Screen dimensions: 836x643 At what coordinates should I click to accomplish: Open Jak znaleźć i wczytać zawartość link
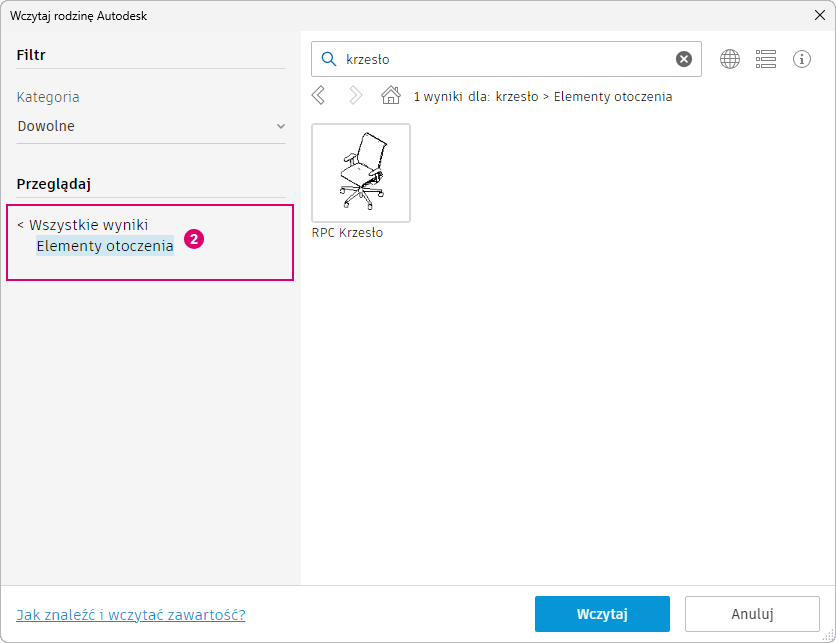[x=131, y=615]
